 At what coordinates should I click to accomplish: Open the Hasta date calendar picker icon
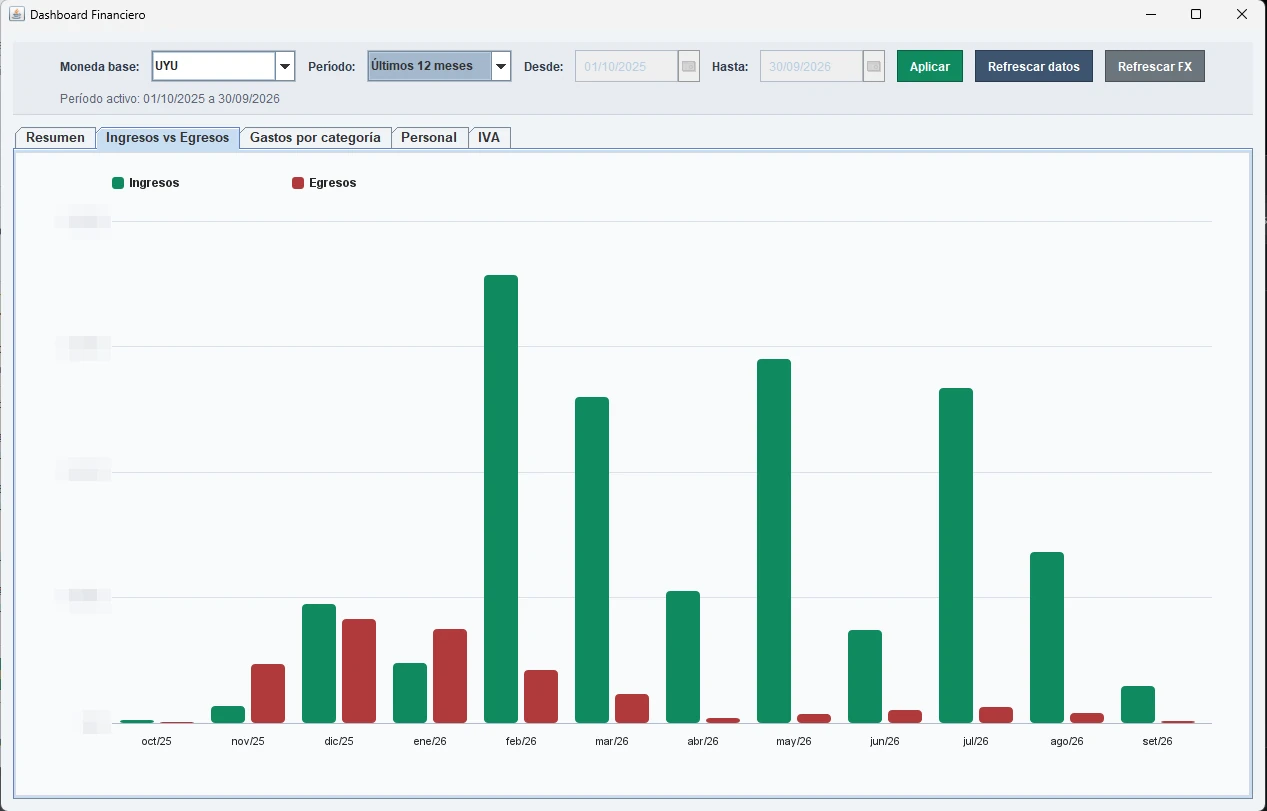click(874, 66)
